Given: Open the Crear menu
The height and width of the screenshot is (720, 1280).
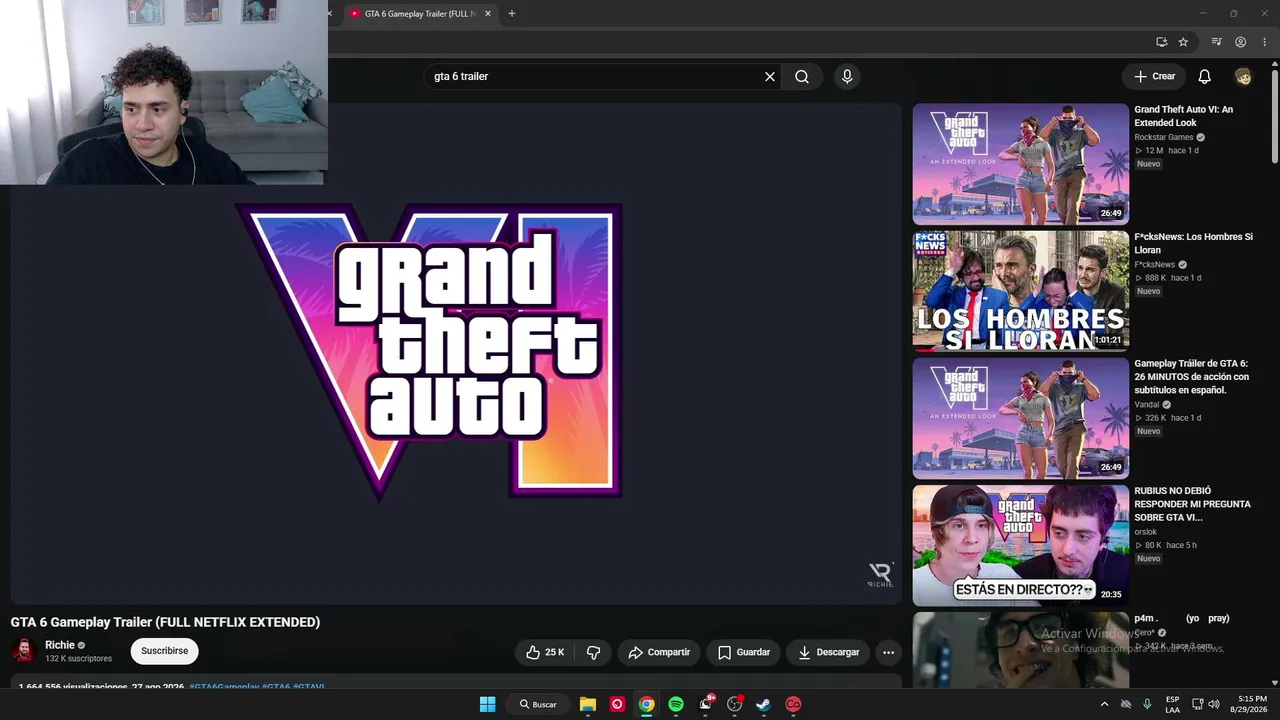Looking at the screenshot, I should click(x=1154, y=77).
